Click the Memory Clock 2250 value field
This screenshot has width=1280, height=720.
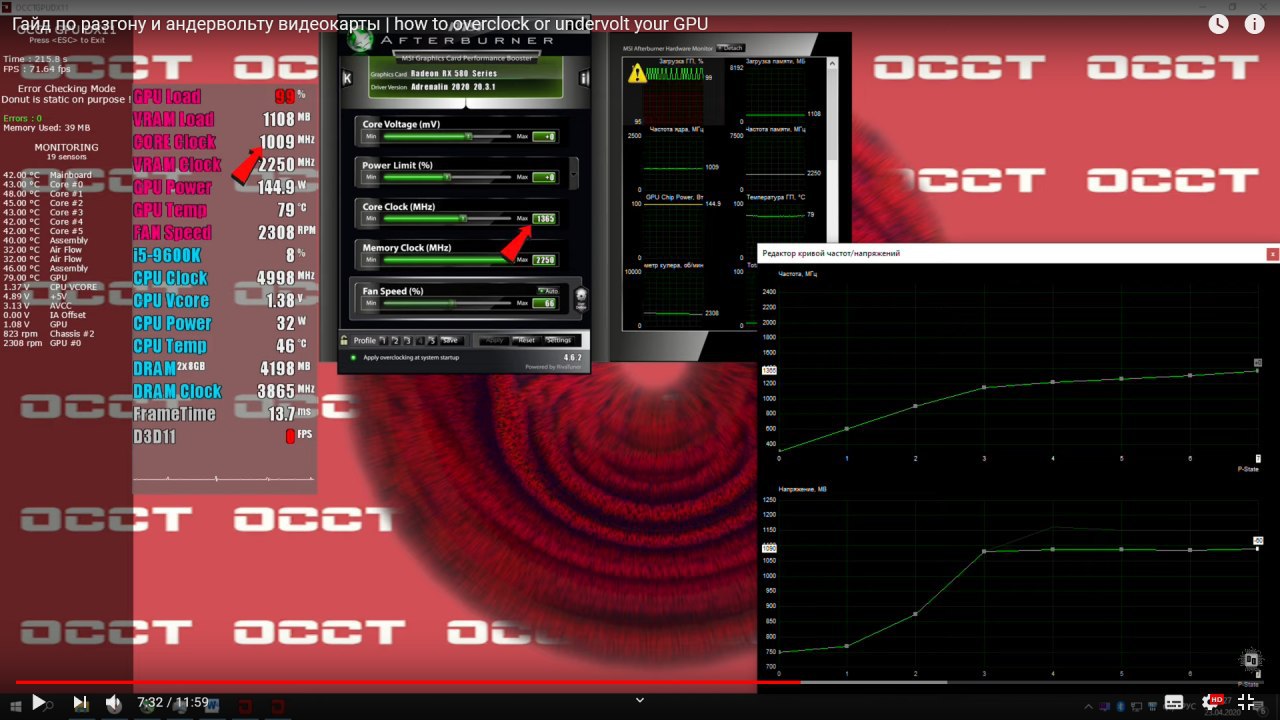(x=544, y=259)
